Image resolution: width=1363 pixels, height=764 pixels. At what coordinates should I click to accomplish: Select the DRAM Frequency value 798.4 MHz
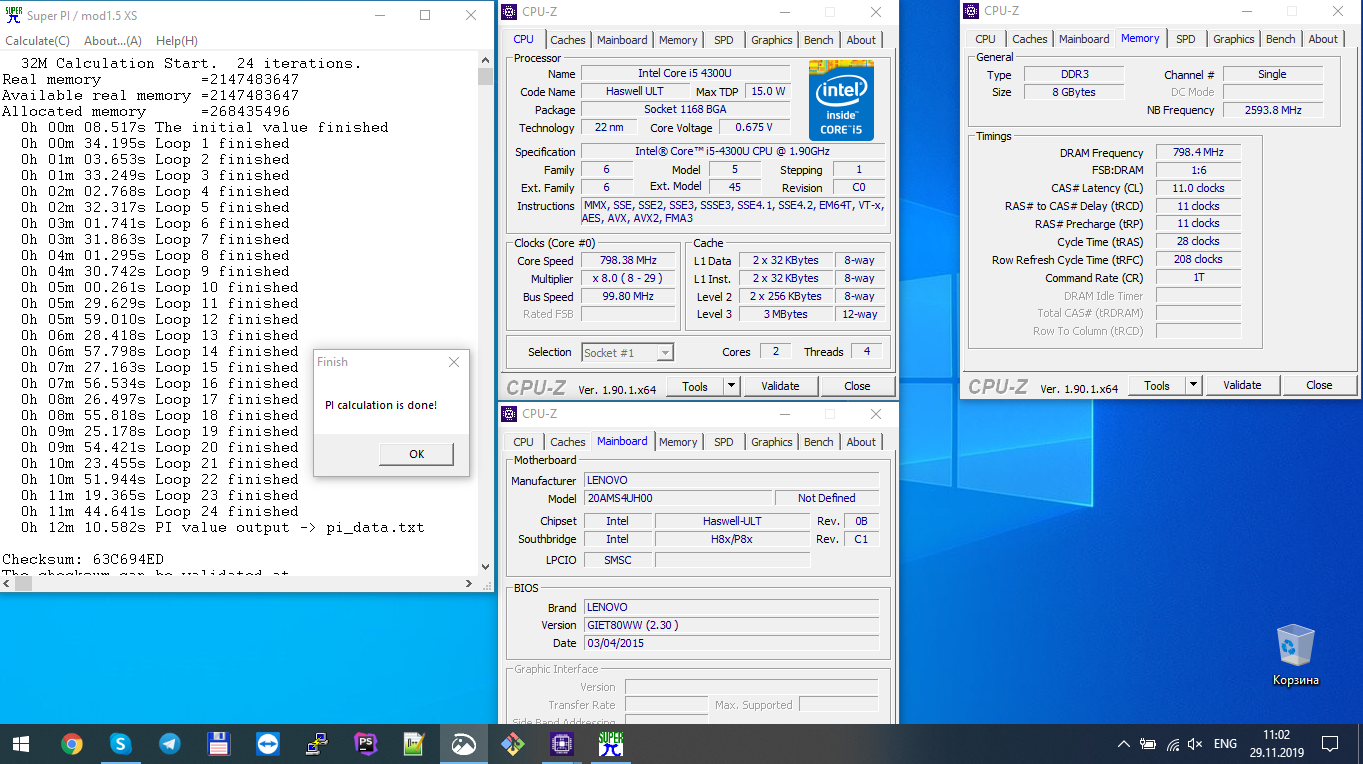tap(1198, 153)
